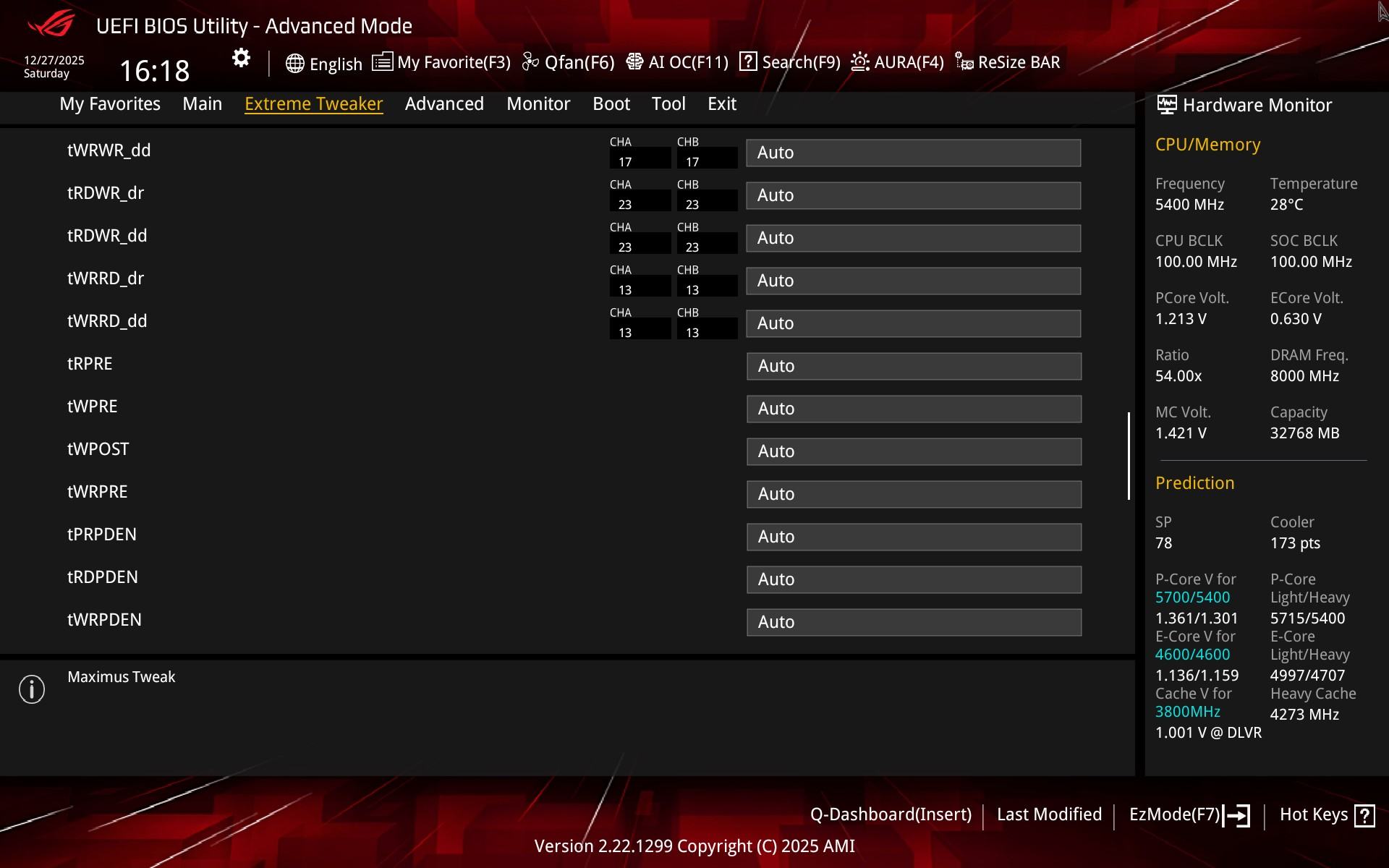Click the tWRPDEN Auto field
This screenshot has width=1389, height=868.
tap(913, 622)
